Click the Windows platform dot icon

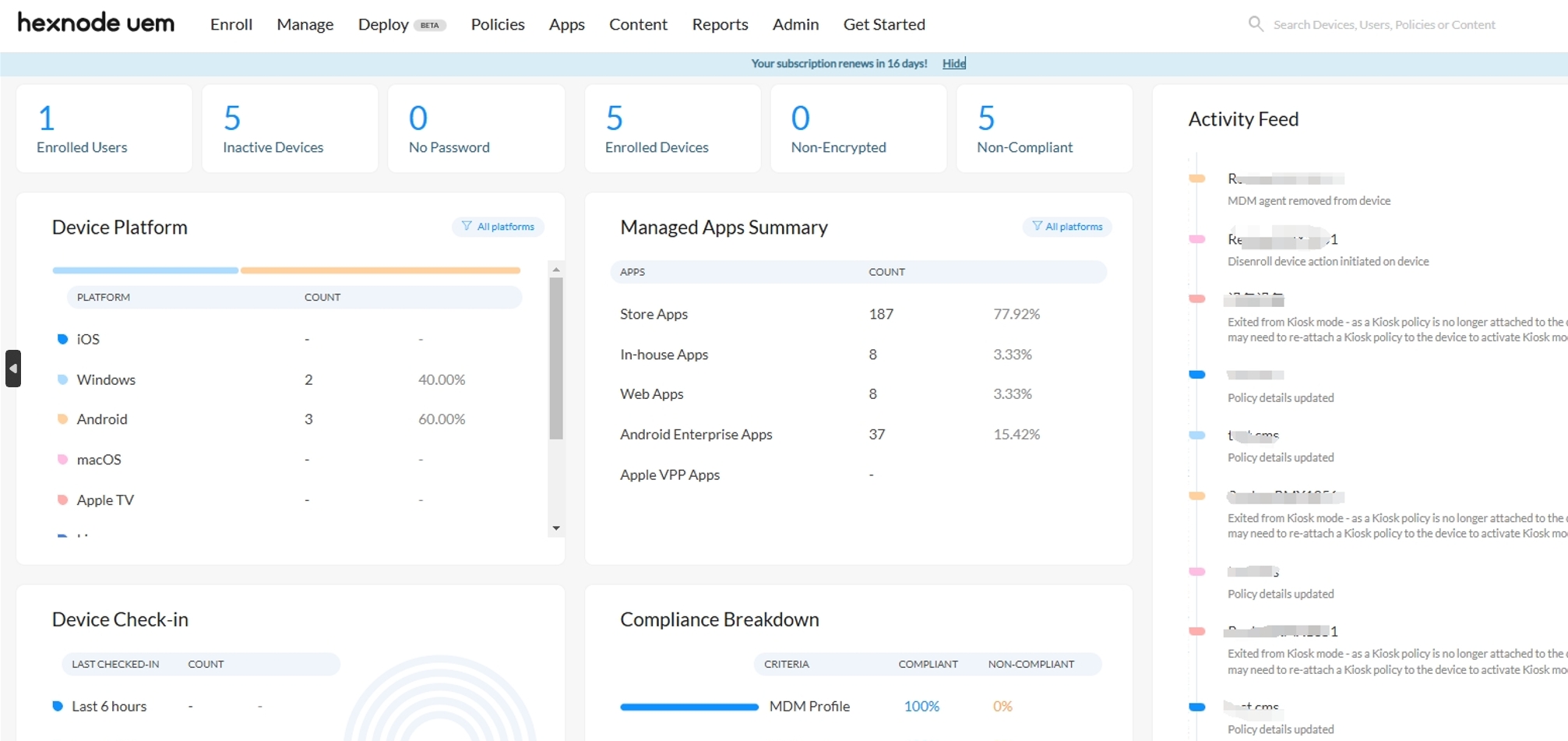point(63,379)
